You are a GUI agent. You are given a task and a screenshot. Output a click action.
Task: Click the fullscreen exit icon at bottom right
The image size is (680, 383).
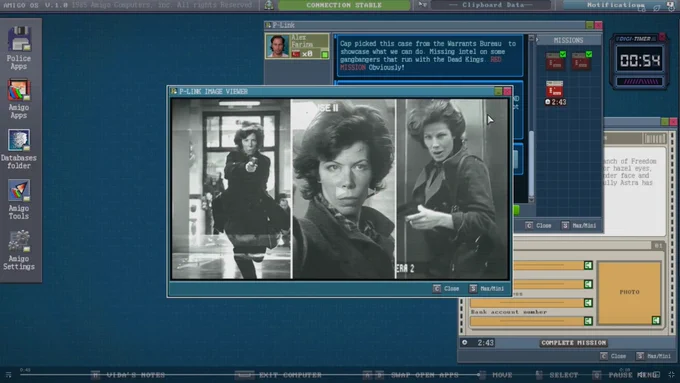[672, 374]
